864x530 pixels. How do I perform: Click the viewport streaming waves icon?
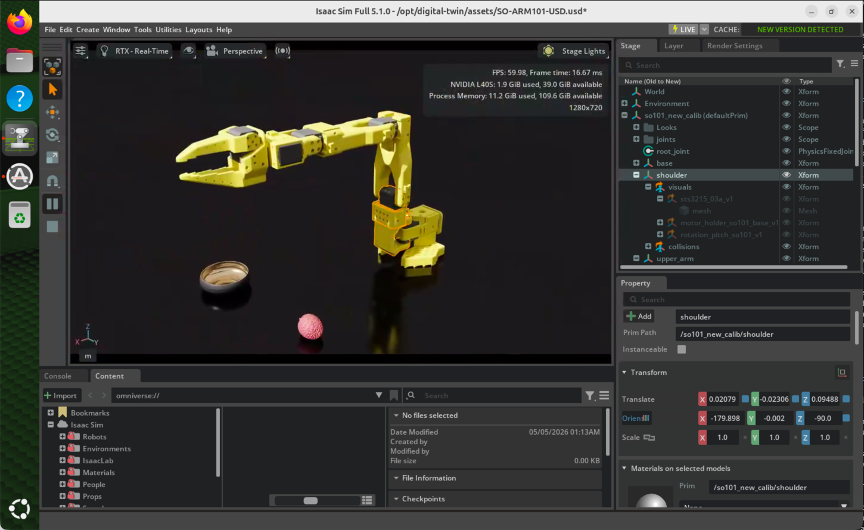(283, 51)
